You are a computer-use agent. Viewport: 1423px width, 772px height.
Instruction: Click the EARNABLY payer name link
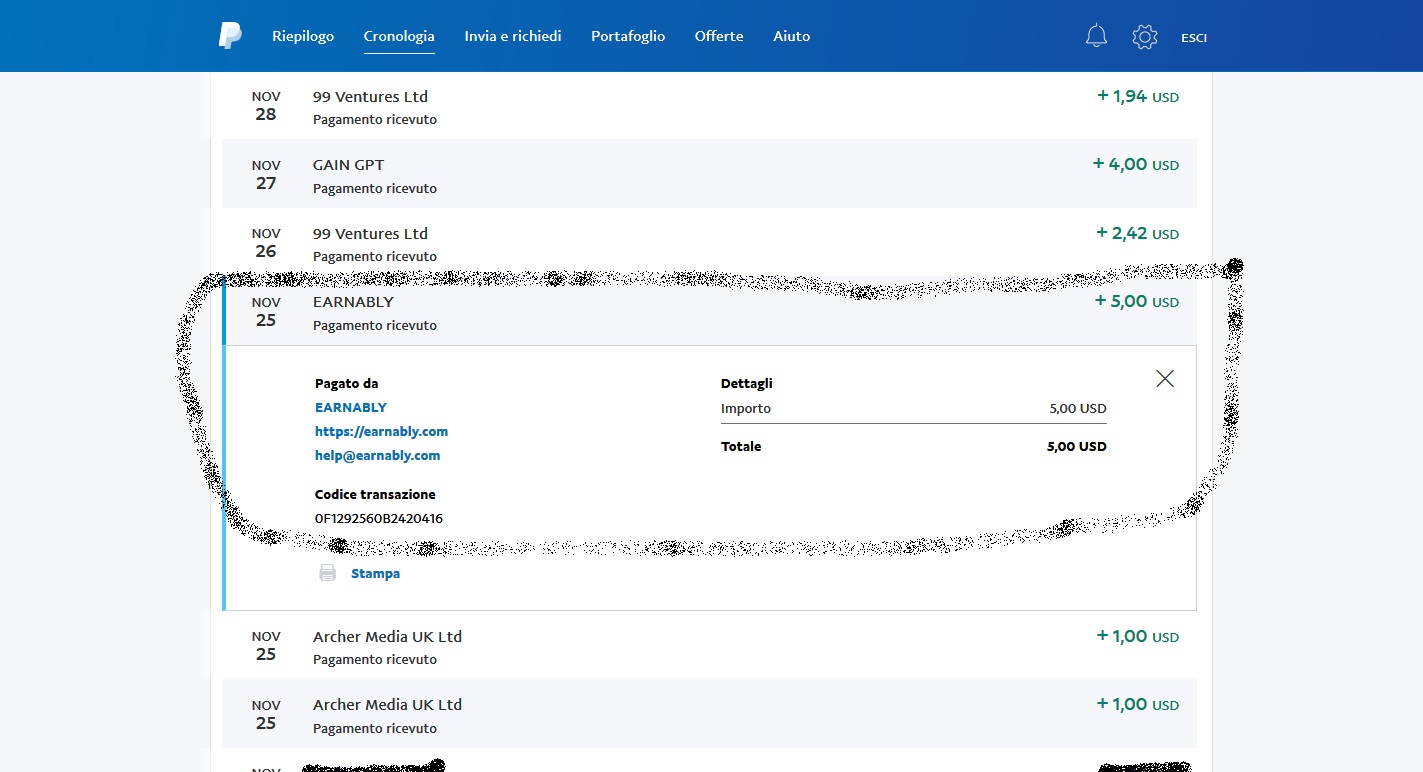click(x=351, y=407)
